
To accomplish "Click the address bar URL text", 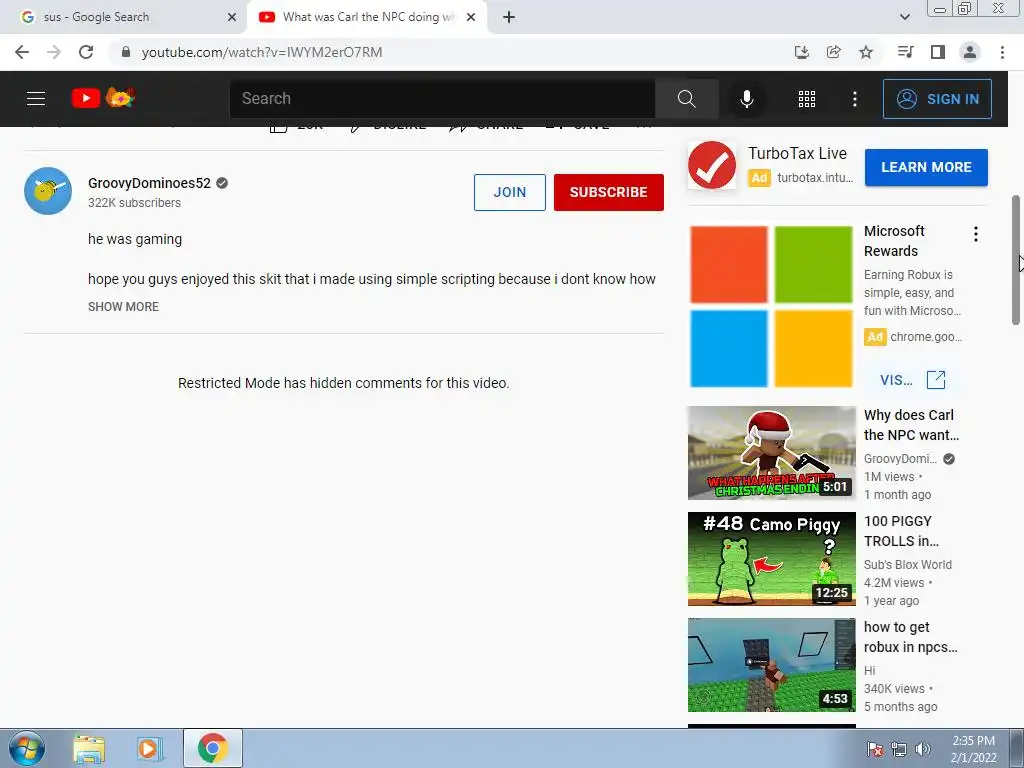I will click(x=262, y=52).
